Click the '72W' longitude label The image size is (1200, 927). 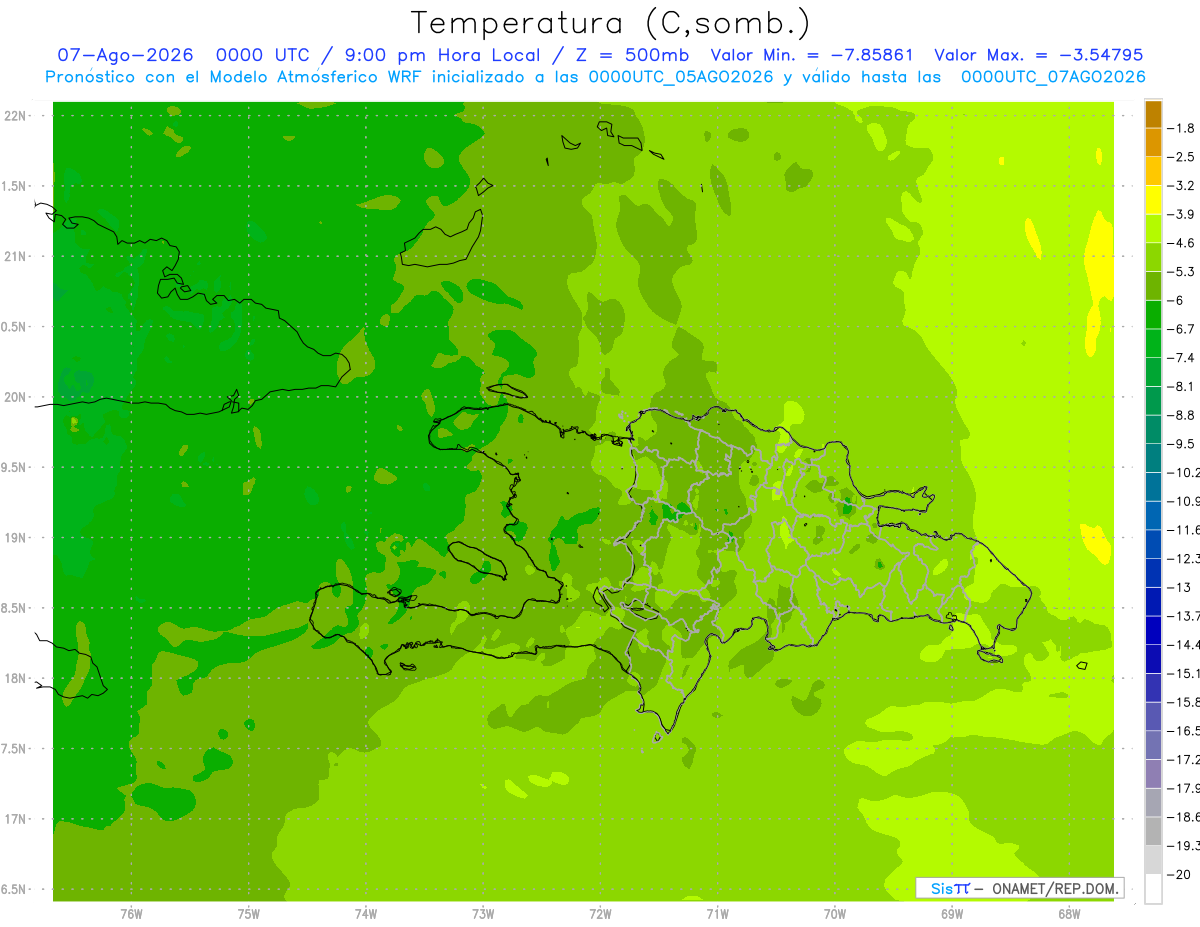point(600,914)
